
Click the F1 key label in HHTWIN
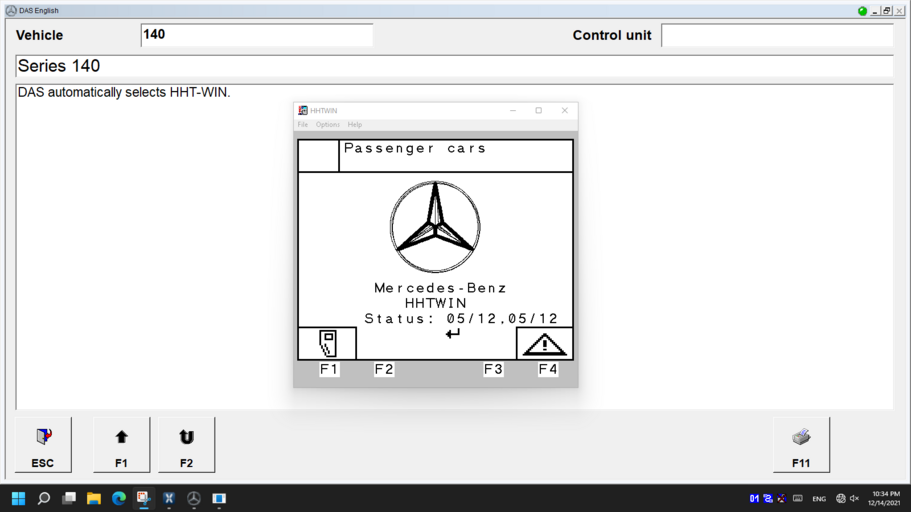329,369
